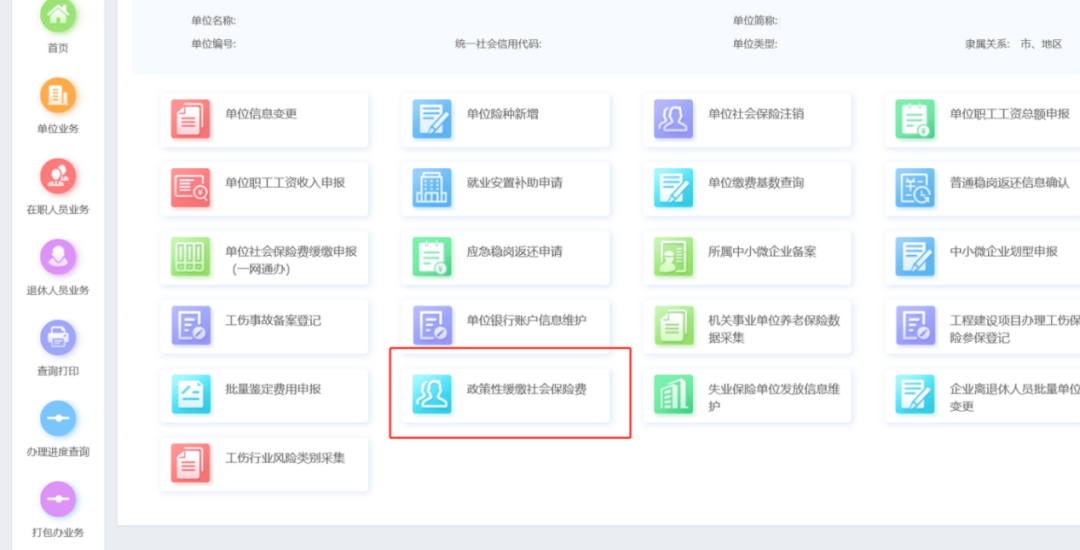
Task: Open 单位社会保险注销 text link
Action: 756,114
